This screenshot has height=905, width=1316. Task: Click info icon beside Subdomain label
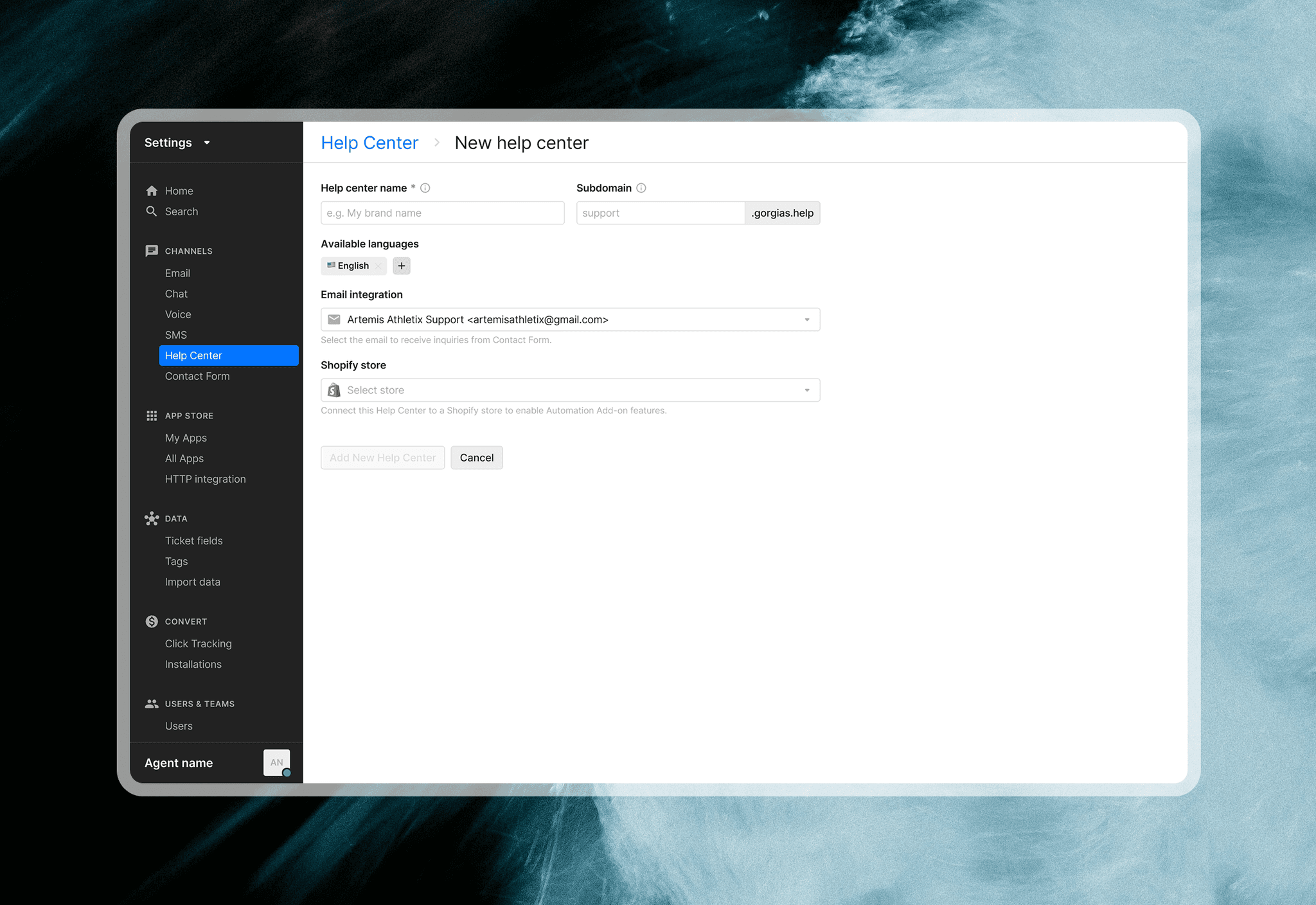[641, 188]
